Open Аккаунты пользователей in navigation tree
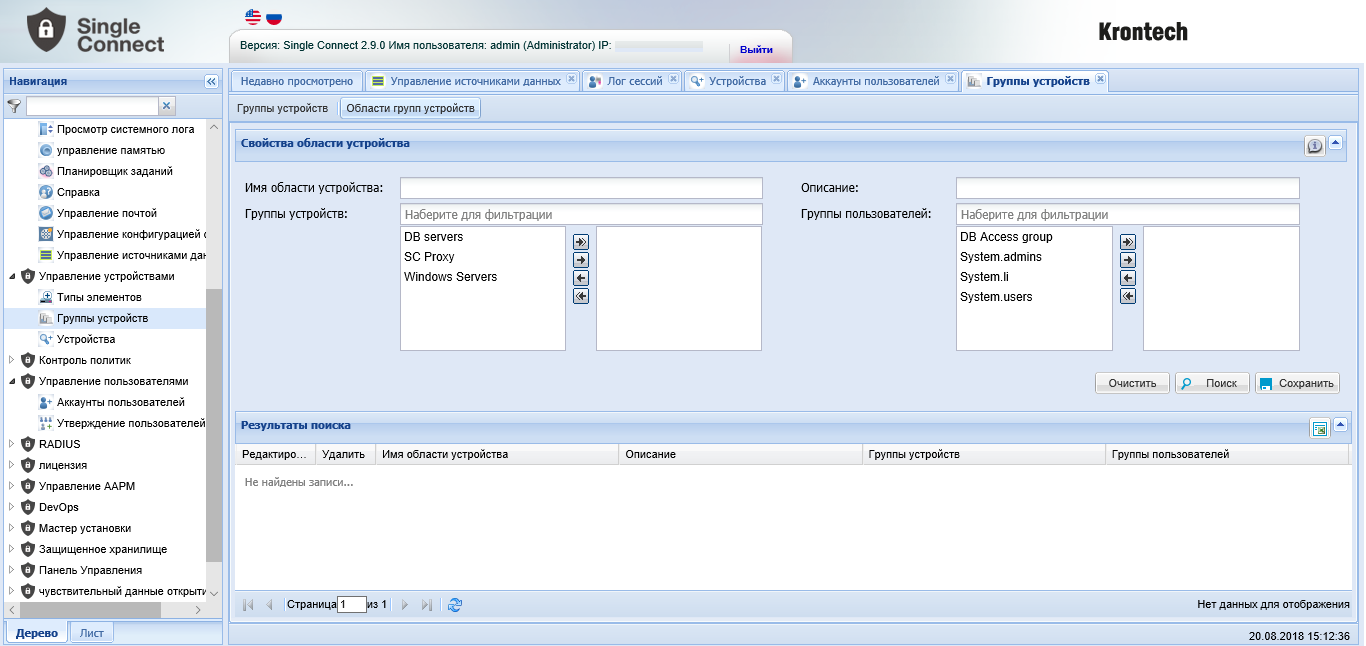This screenshot has height=646, width=1366. (x=121, y=402)
